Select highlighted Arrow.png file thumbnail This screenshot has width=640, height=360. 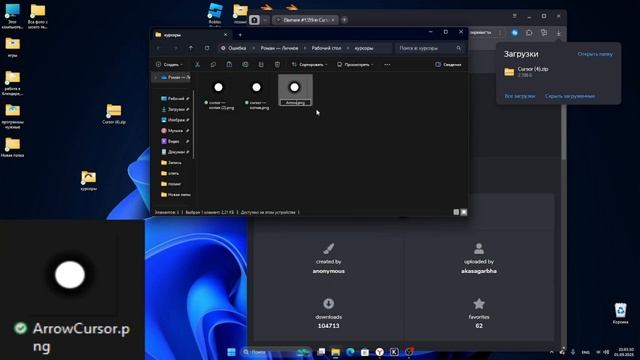295,90
